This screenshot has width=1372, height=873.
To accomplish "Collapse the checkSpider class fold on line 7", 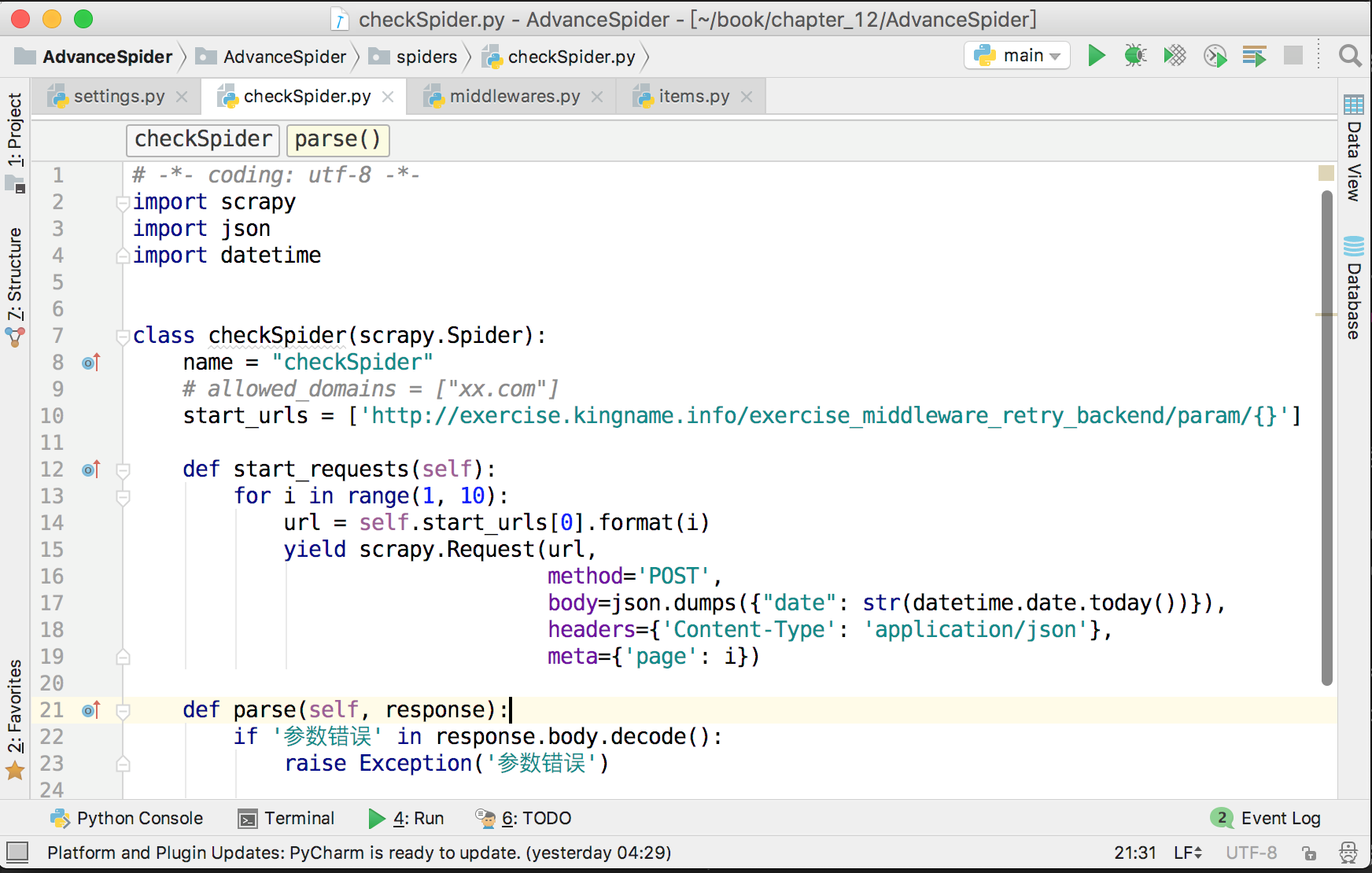I will coord(123,337).
